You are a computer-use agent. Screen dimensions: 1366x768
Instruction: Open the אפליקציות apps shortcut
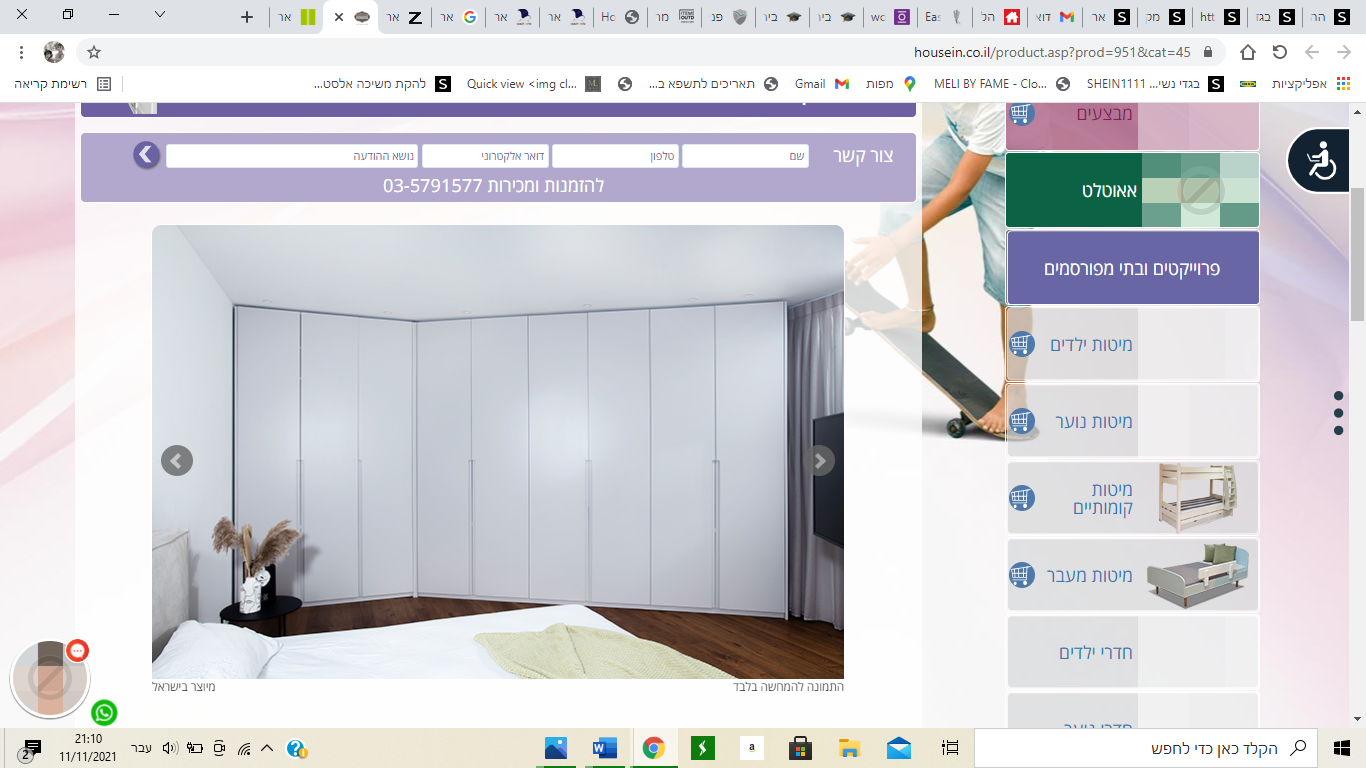point(1312,84)
